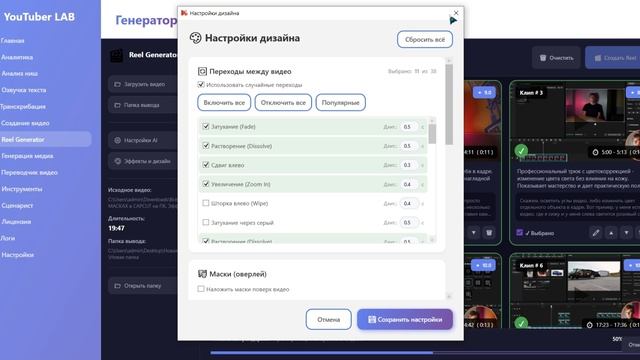Click the folder icon in Загрузить видео
640x360 pixels.
[x=118, y=84]
